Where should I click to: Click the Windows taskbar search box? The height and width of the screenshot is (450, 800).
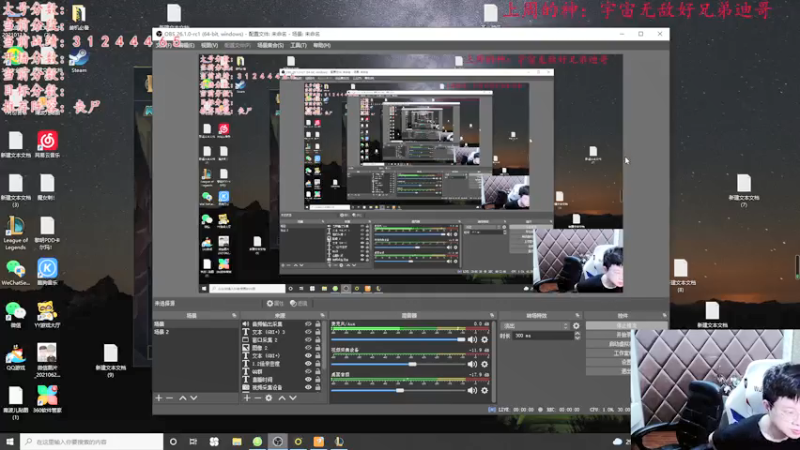click(x=92, y=442)
